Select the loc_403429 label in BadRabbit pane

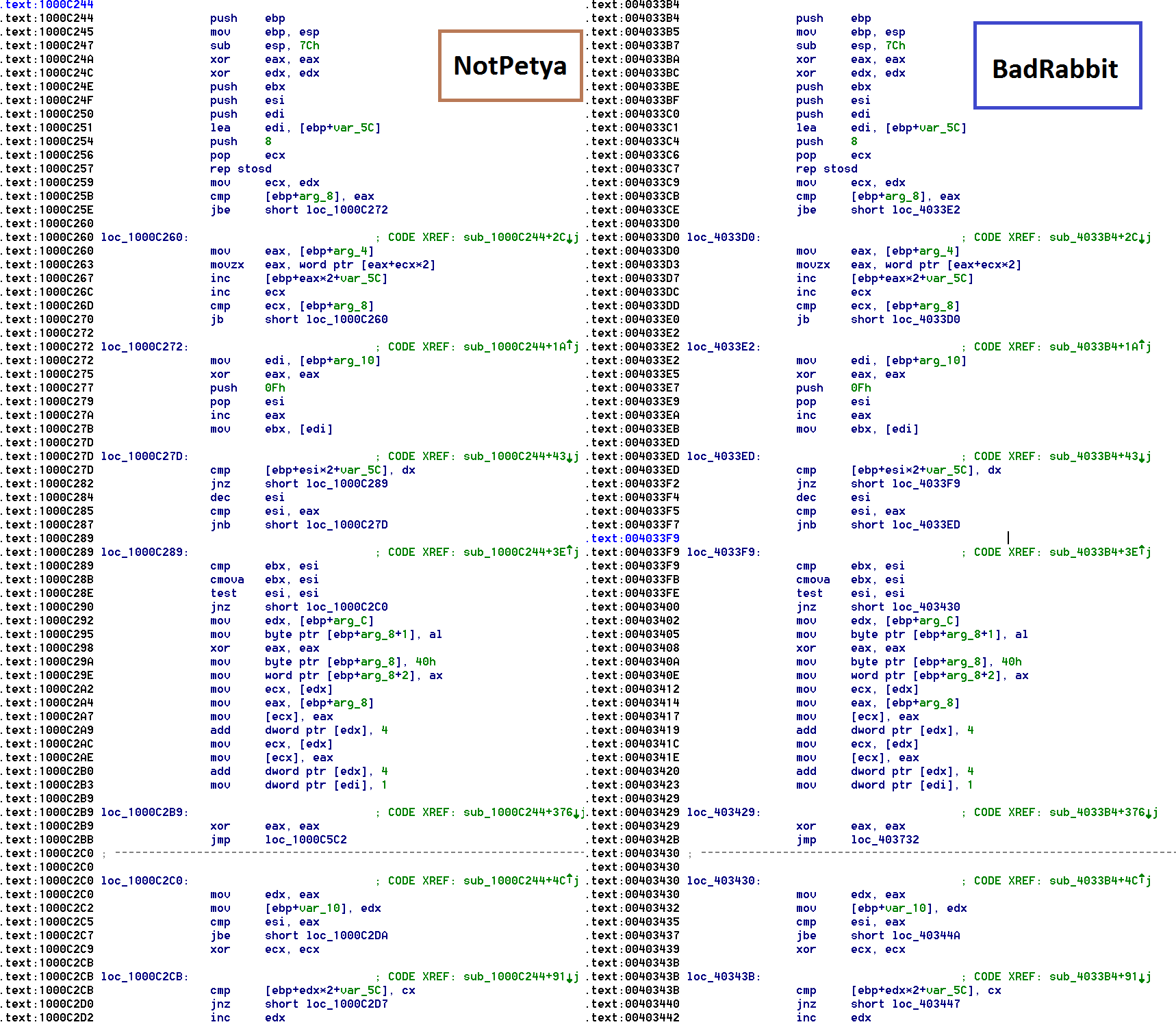(721, 813)
